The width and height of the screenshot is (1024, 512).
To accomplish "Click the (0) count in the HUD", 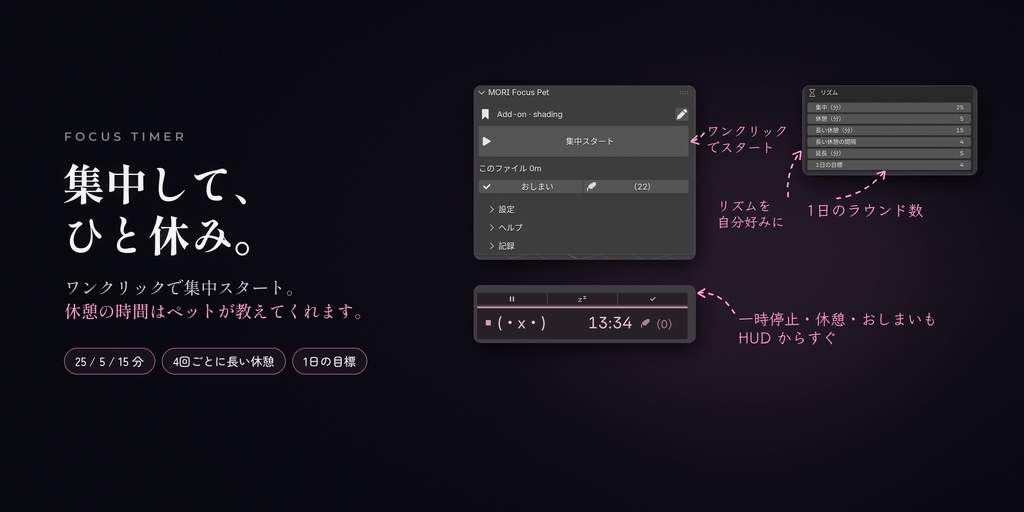I will (x=664, y=324).
